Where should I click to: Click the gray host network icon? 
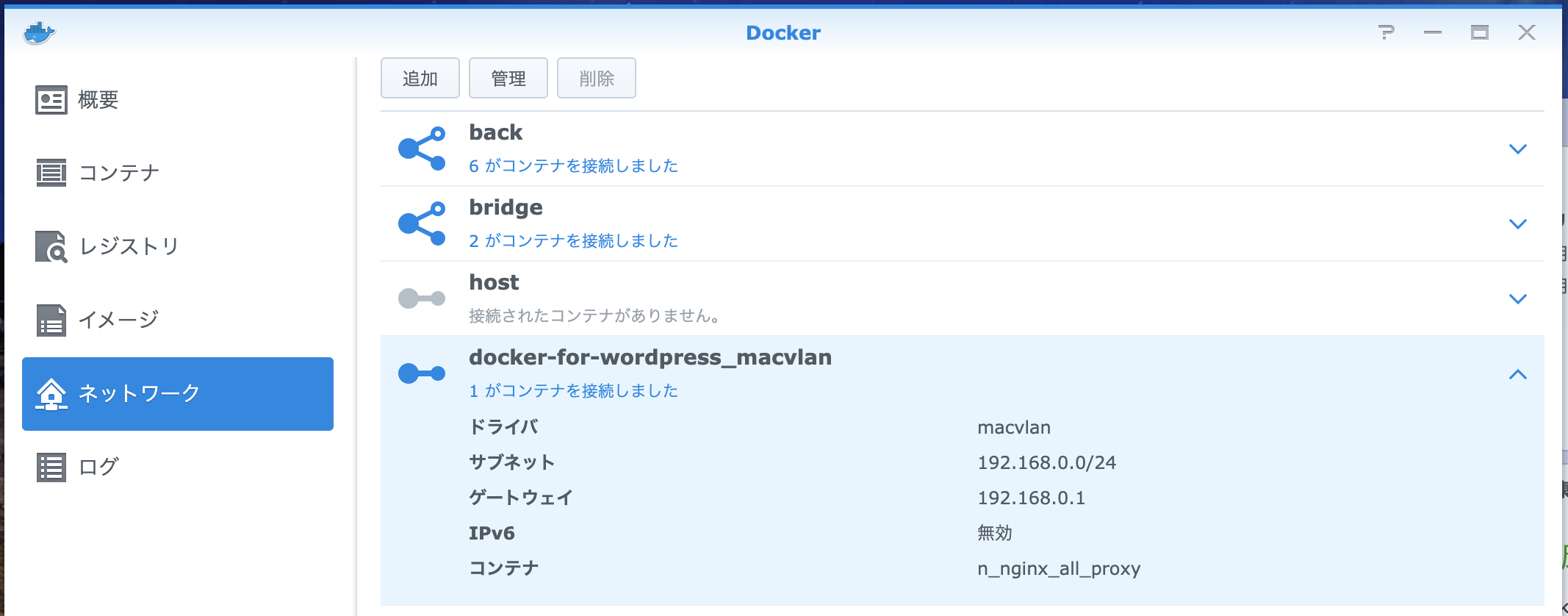(x=422, y=298)
